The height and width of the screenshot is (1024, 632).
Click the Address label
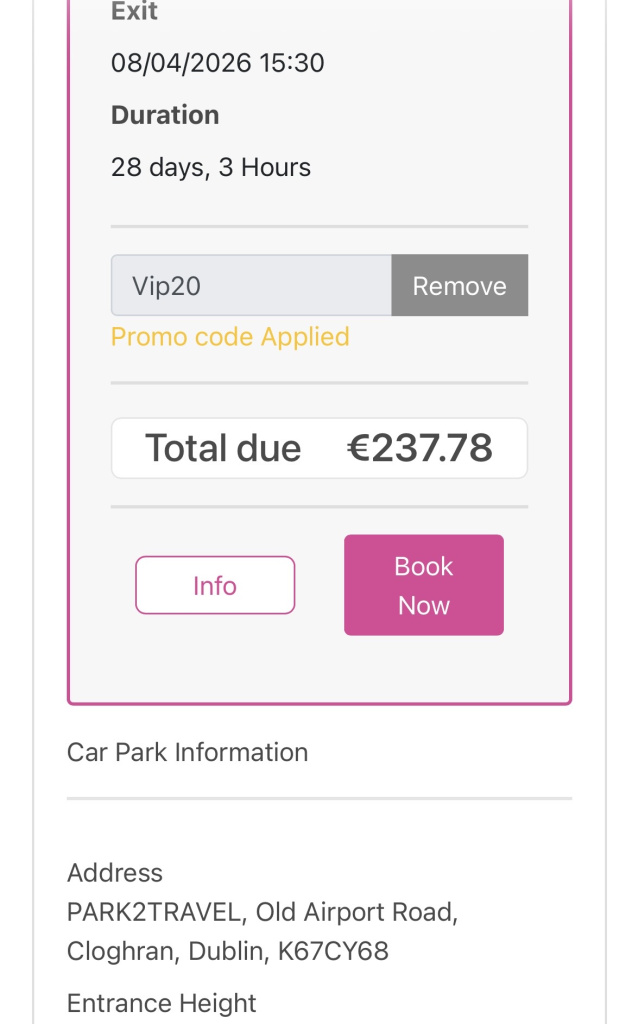115,873
